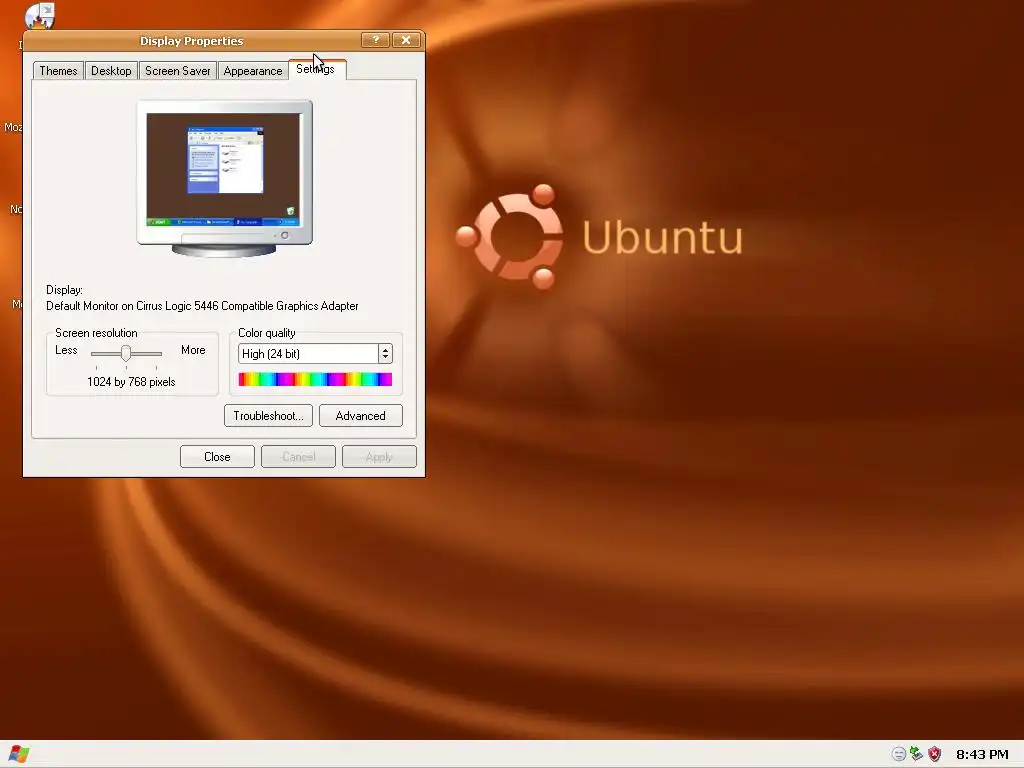Click the greyed-out Cancel button
1024x768 pixels.
(x=298, y=456)
